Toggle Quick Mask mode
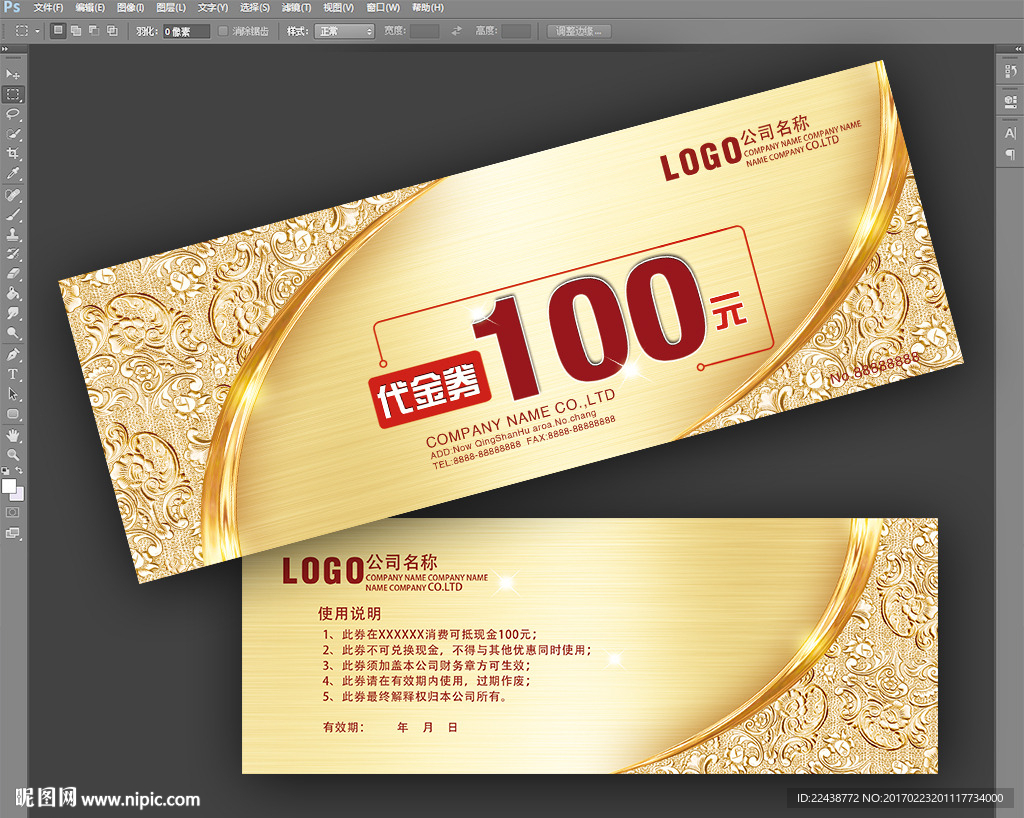Screen dimensions: 1024x818 (x=12, y=512)
